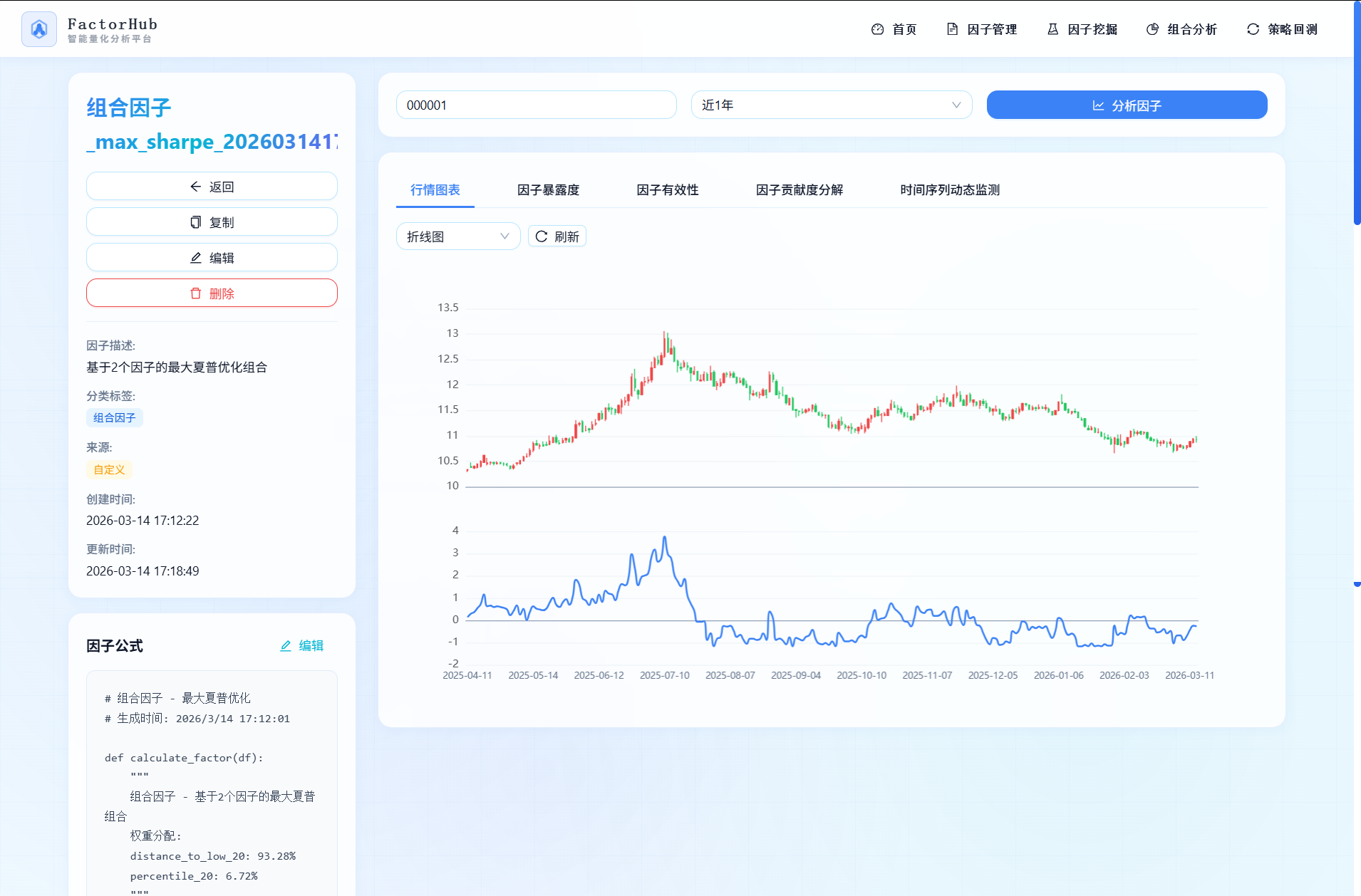This screenshot has height=896, width=1361.
Task: Click the x-axis label 2025-04-11
Action: click(467, 675)
